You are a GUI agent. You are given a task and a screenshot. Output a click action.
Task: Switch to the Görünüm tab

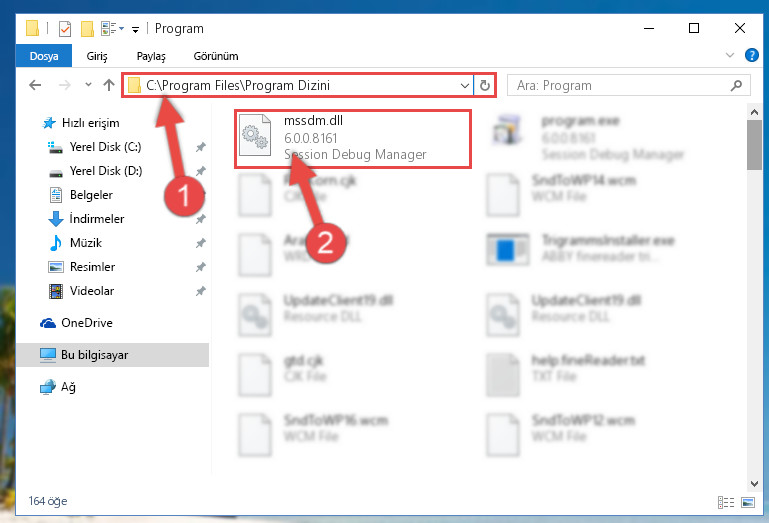pos(216,56)
